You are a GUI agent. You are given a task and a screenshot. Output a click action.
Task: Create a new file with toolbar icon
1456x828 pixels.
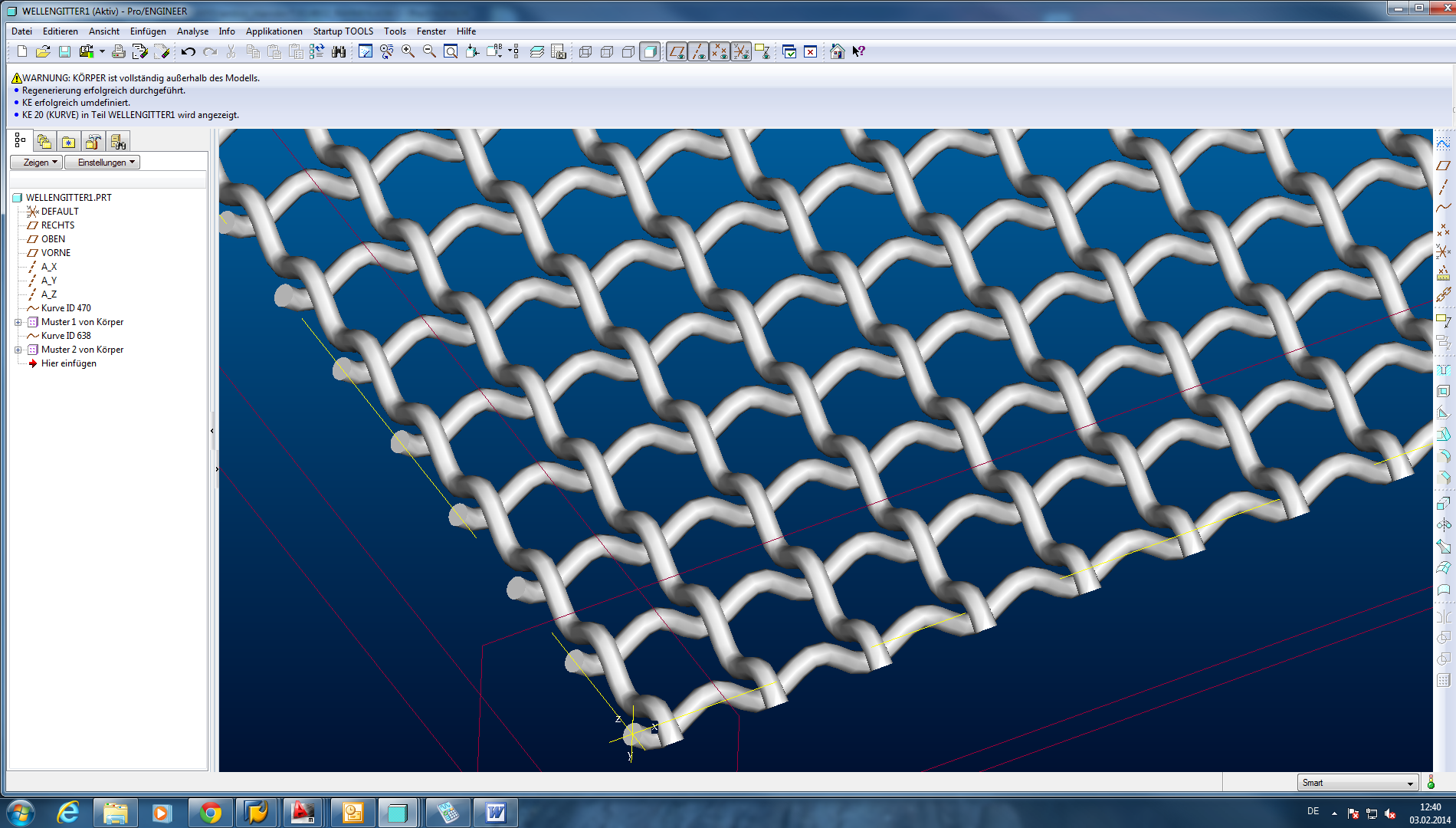tap(21, 51)
